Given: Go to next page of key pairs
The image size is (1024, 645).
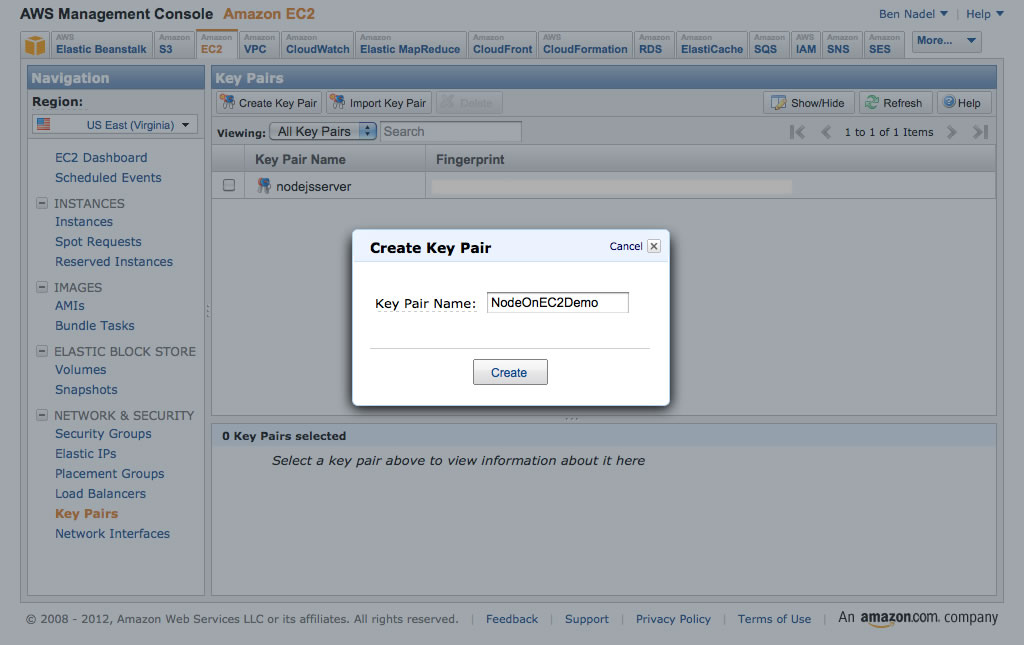Looking at the screenshot, I should point(952,132).
